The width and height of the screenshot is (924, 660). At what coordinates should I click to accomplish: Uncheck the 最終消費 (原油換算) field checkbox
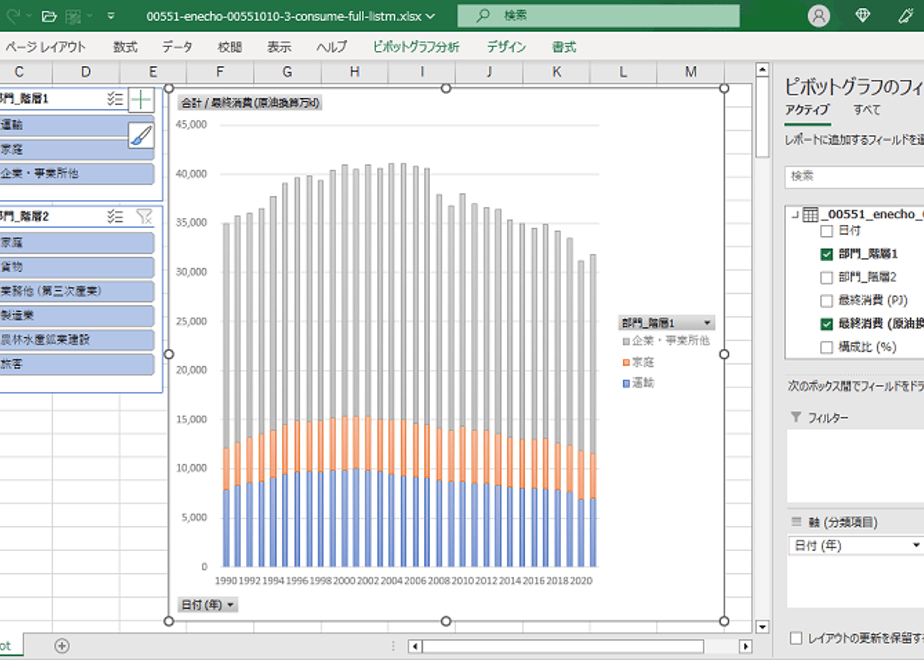click(x=827, y=324)
